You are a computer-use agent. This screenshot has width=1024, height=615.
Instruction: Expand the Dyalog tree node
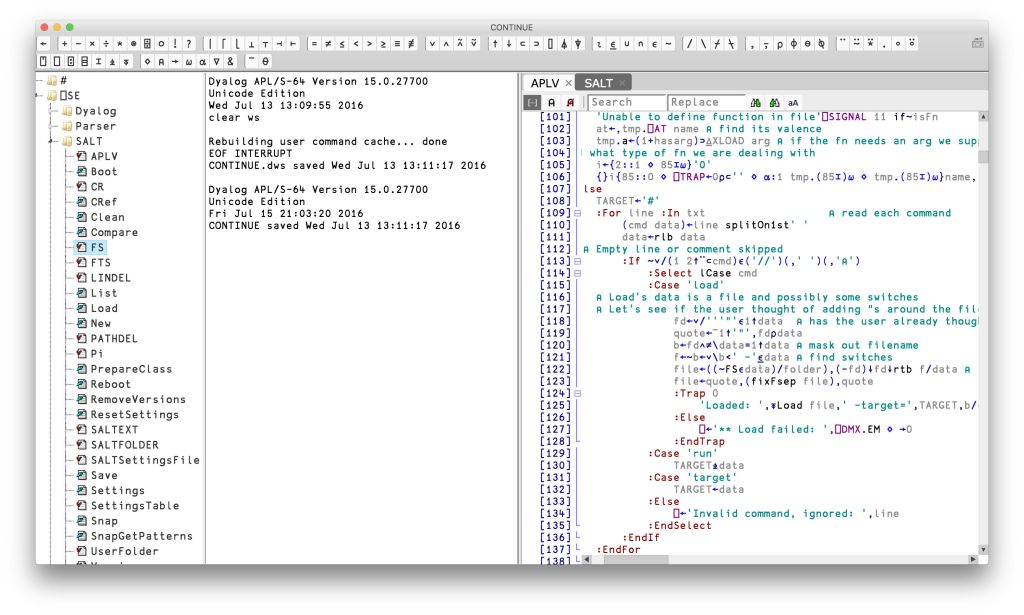51,111
